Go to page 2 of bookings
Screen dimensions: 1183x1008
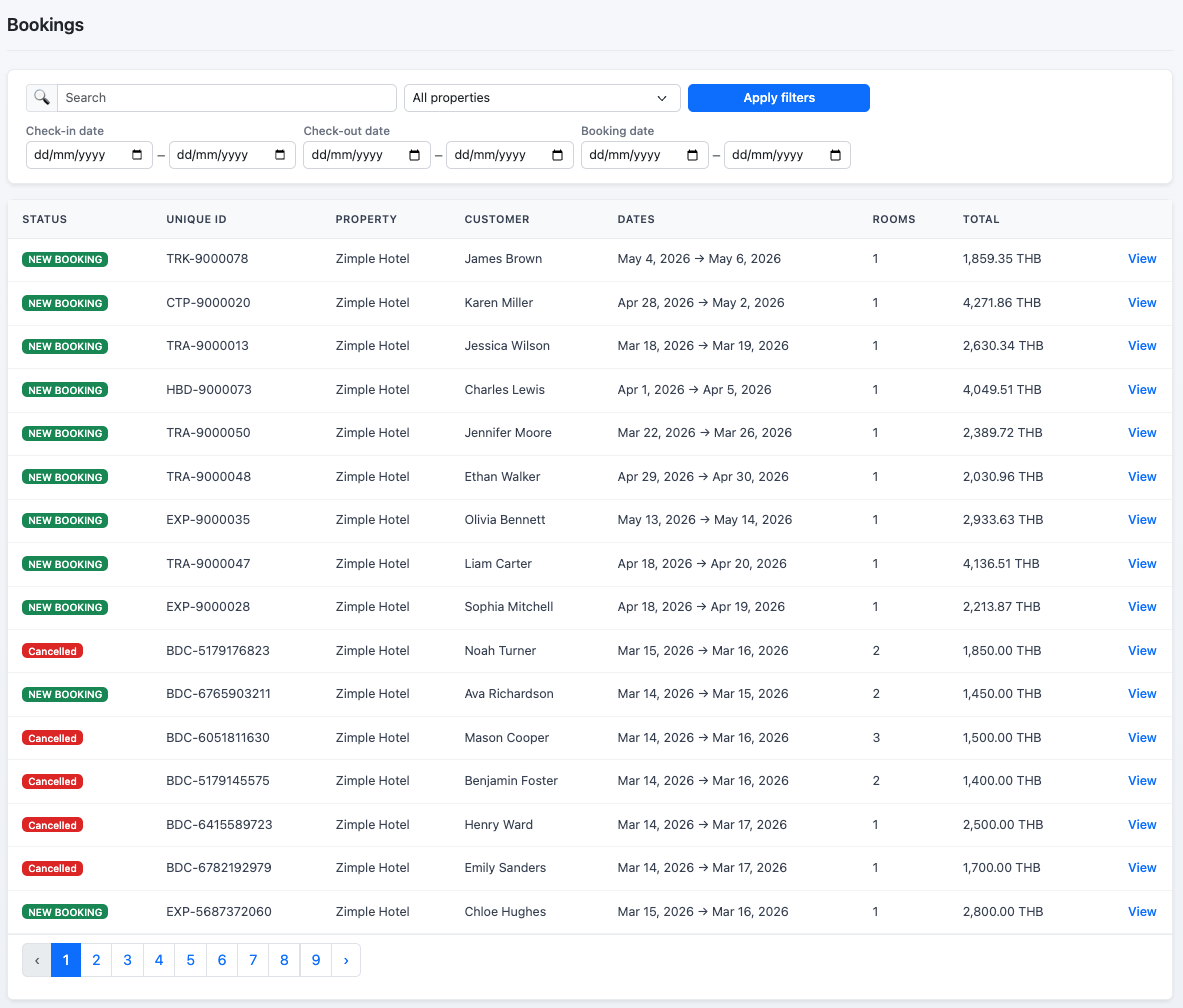point(96,960)
